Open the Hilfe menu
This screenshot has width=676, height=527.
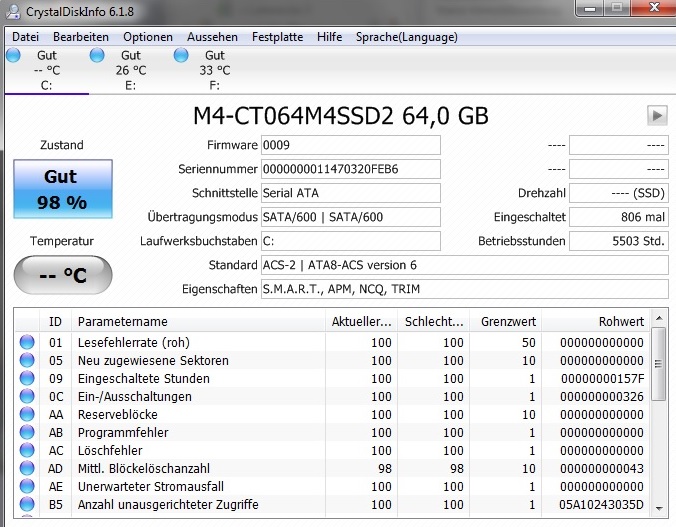tap(329, 37)
